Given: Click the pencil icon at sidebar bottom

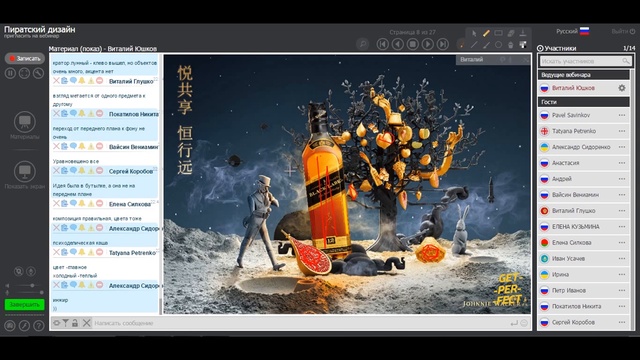Looking at the screenshot, I should pyautogui.click(x=24, y=326).
